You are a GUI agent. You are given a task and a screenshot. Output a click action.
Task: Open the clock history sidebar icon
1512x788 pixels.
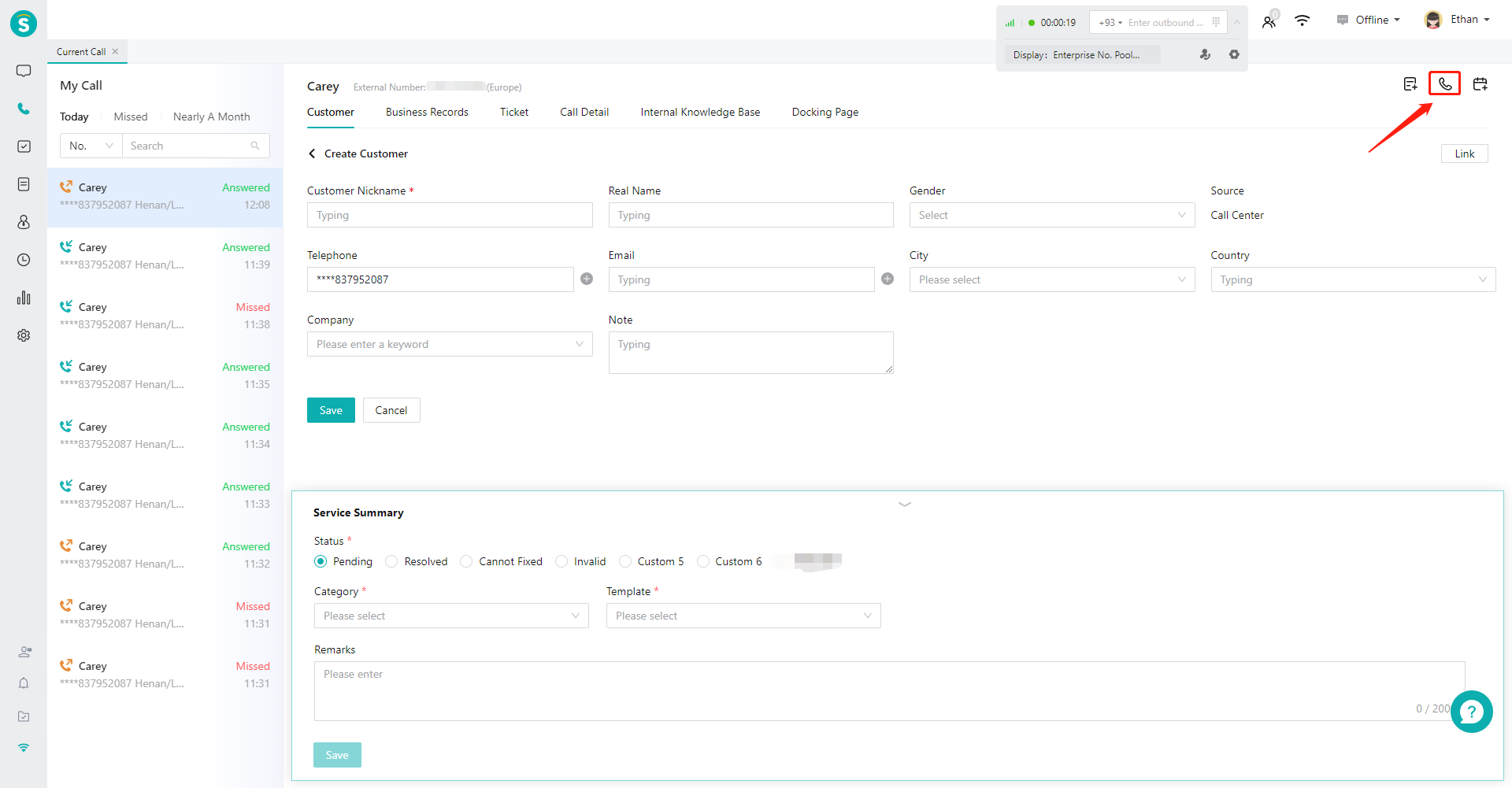pyautogui.click(x=24, y=260)
